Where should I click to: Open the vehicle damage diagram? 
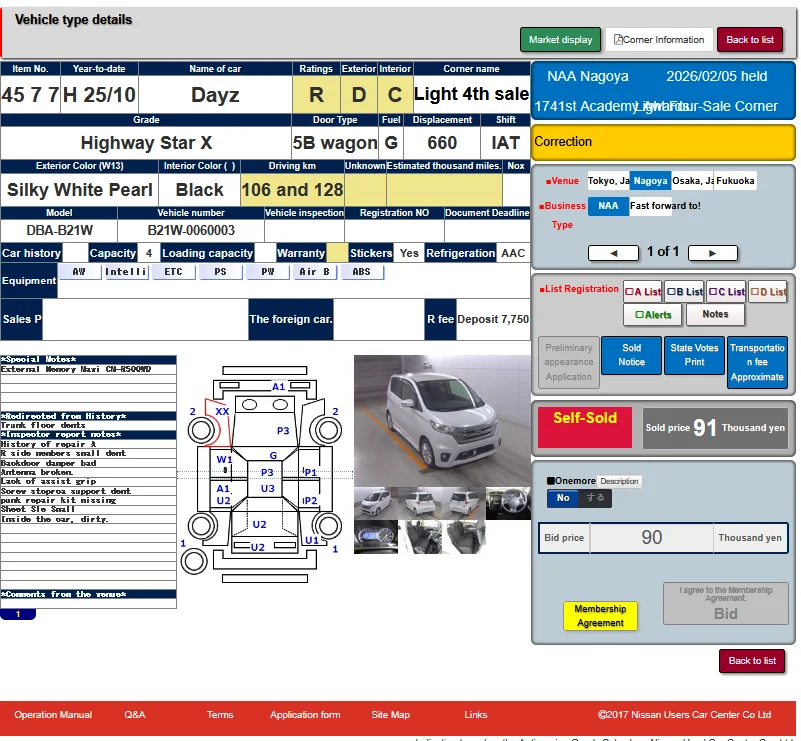coord(265,474)
